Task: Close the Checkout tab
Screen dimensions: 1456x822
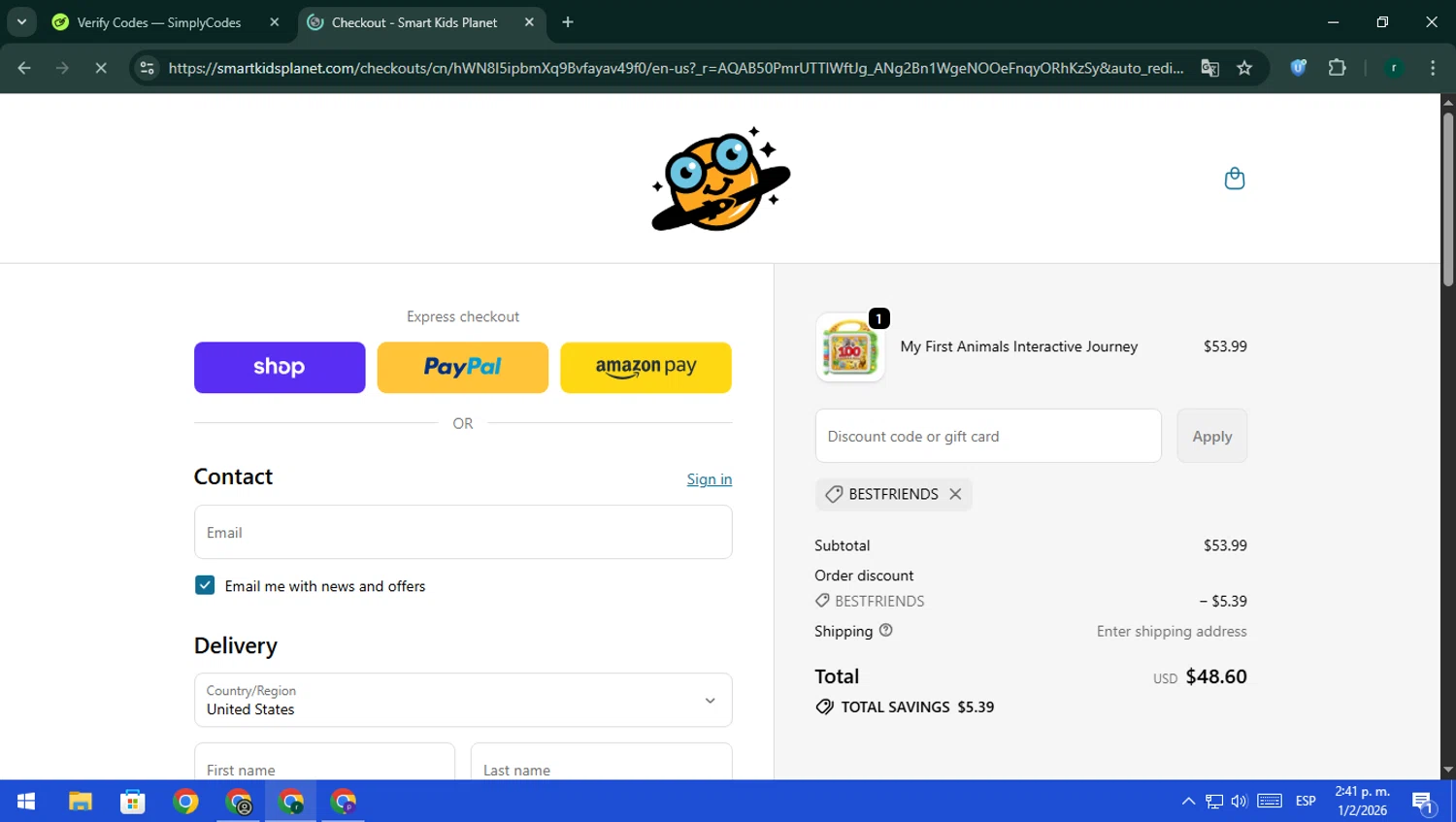Action: (x=529, y=22)
